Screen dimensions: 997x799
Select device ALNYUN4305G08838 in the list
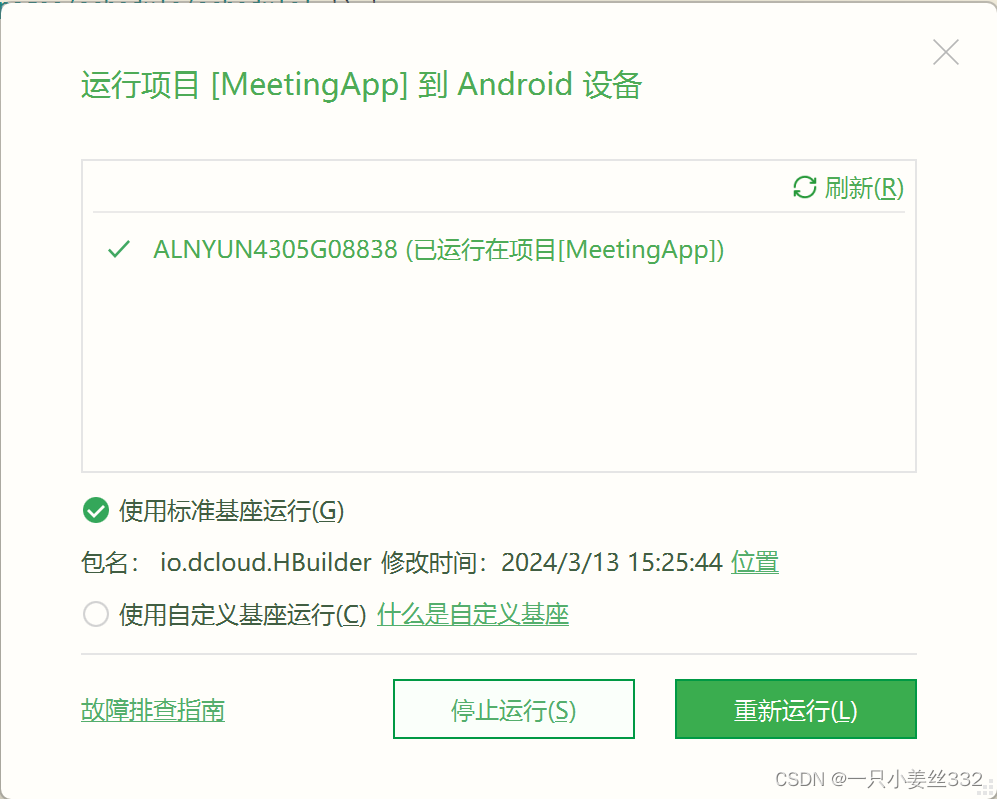coord(498,249)
